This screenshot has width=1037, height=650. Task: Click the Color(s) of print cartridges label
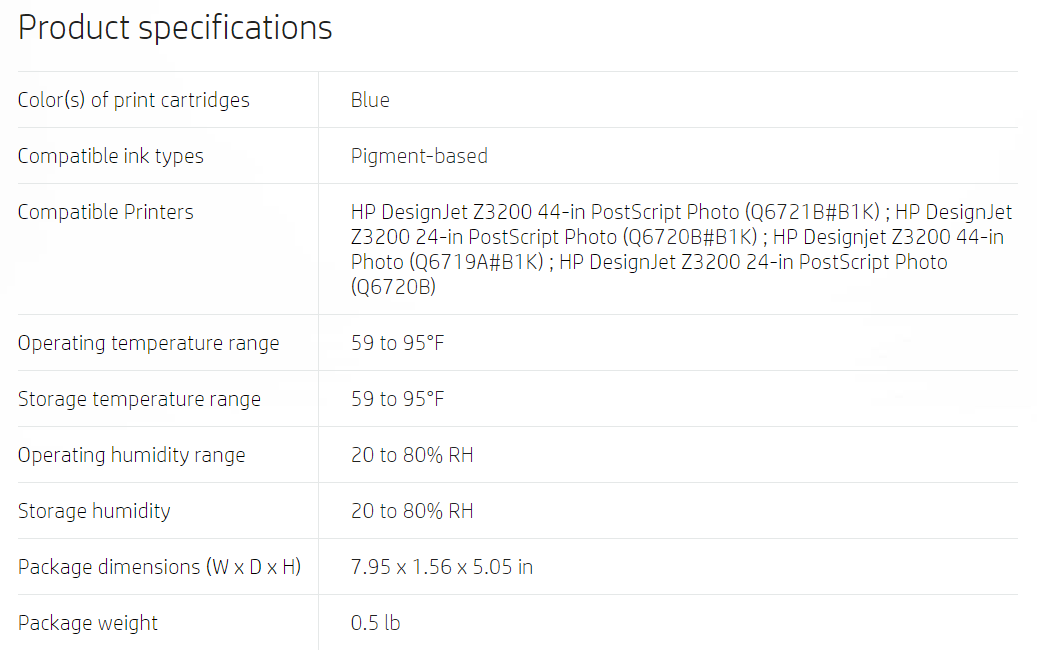(133, 100)
